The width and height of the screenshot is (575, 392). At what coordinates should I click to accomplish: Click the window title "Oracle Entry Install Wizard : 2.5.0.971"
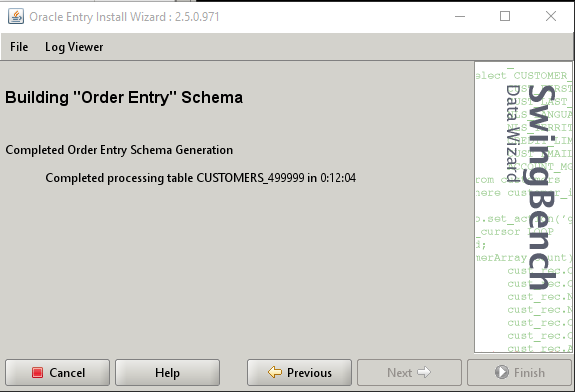pyautogui.click(x=124, y=17)
